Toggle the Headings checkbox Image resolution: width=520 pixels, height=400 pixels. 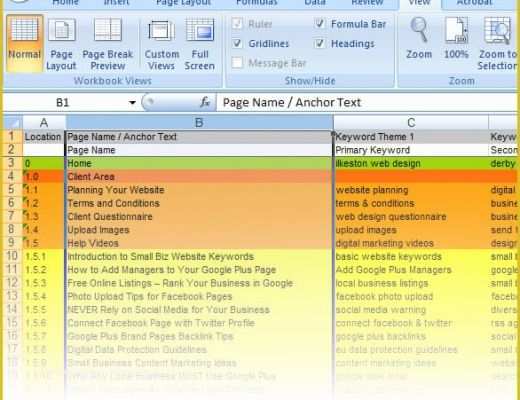pyautogui.click(x=319, y=43)
